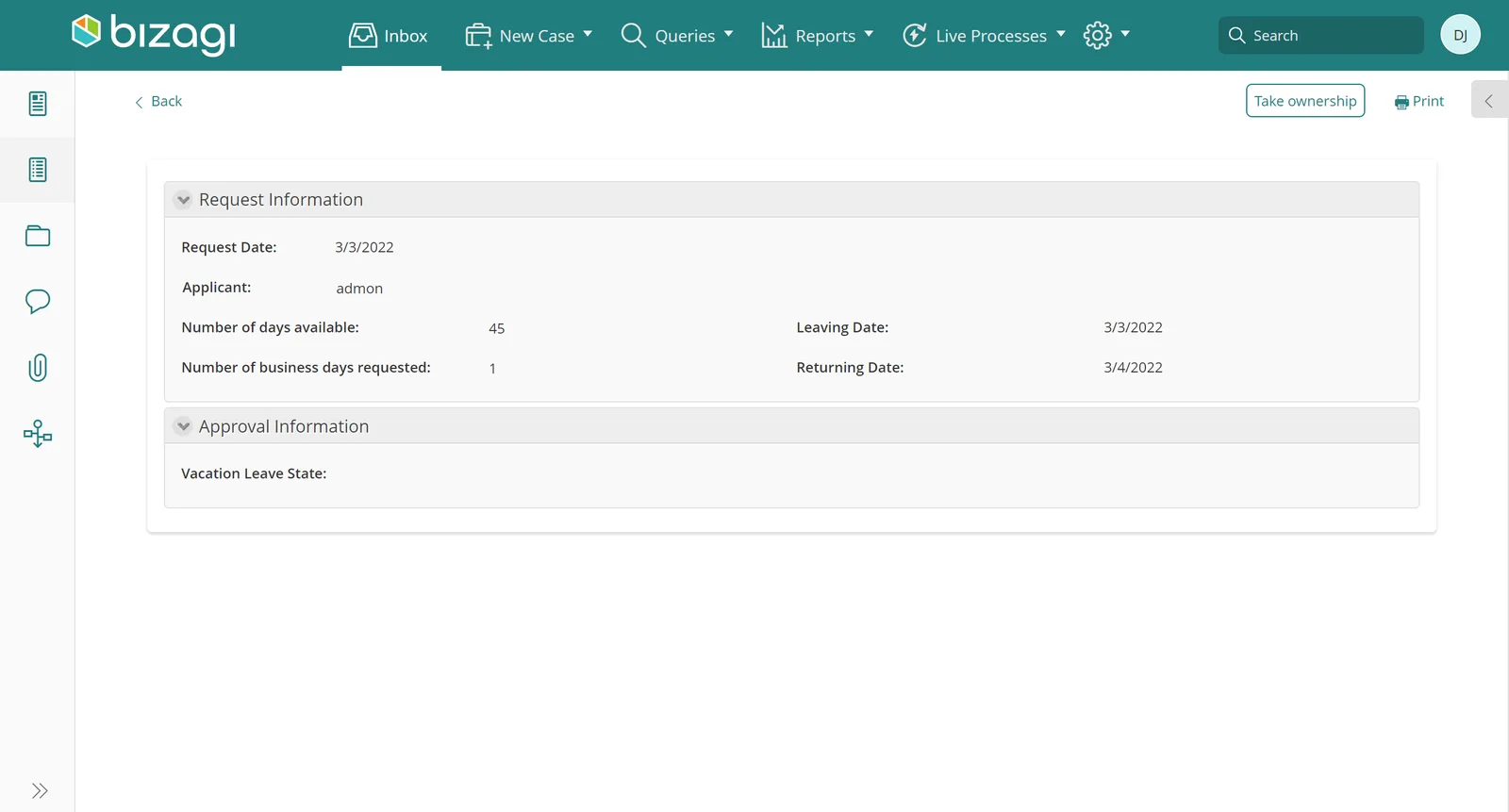This screenshot has width=1509, height=812.
Task: Collapse the right side panel chevron
Action: 1489,100
